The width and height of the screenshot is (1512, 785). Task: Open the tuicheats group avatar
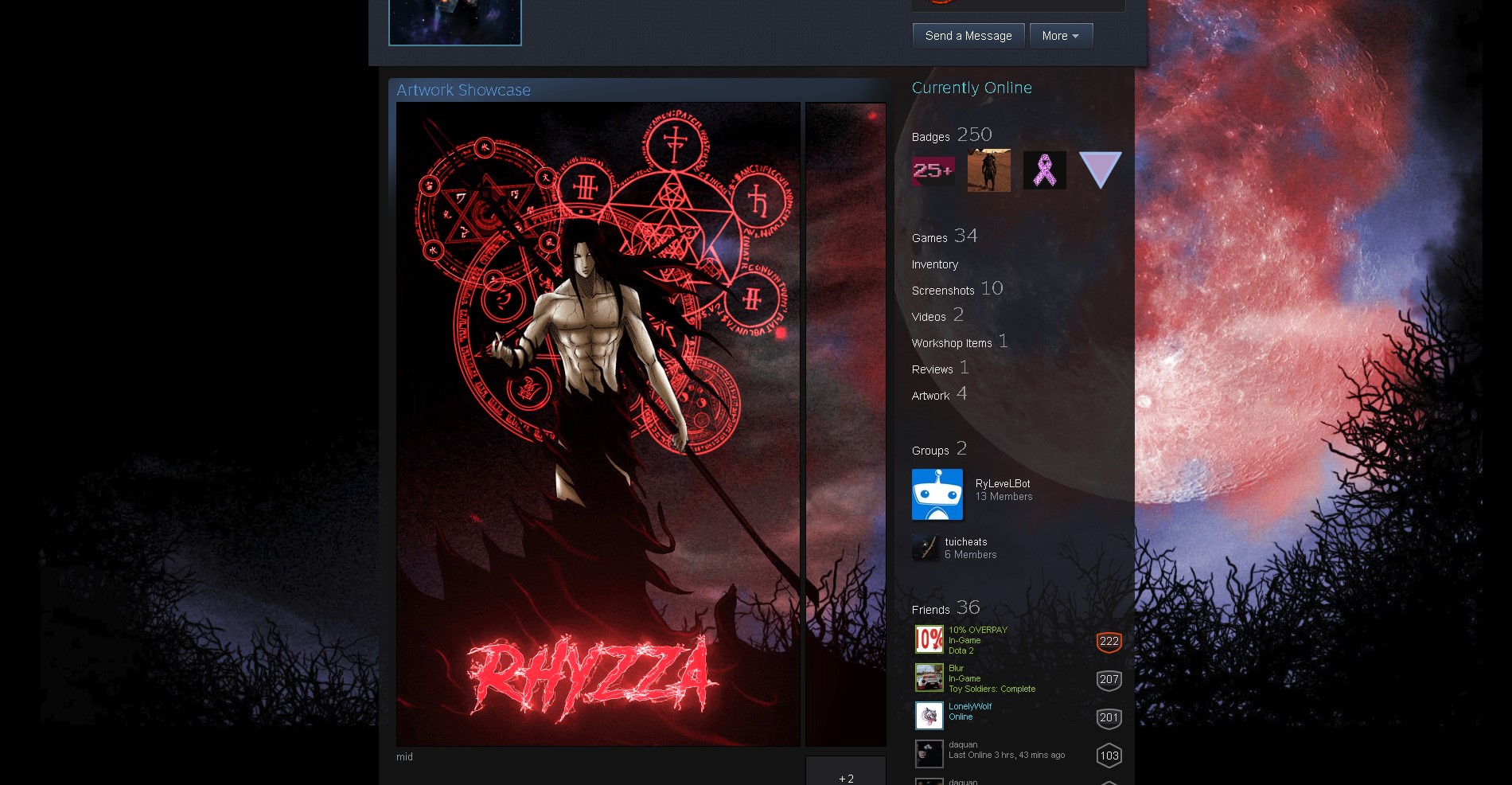[925, 548]
